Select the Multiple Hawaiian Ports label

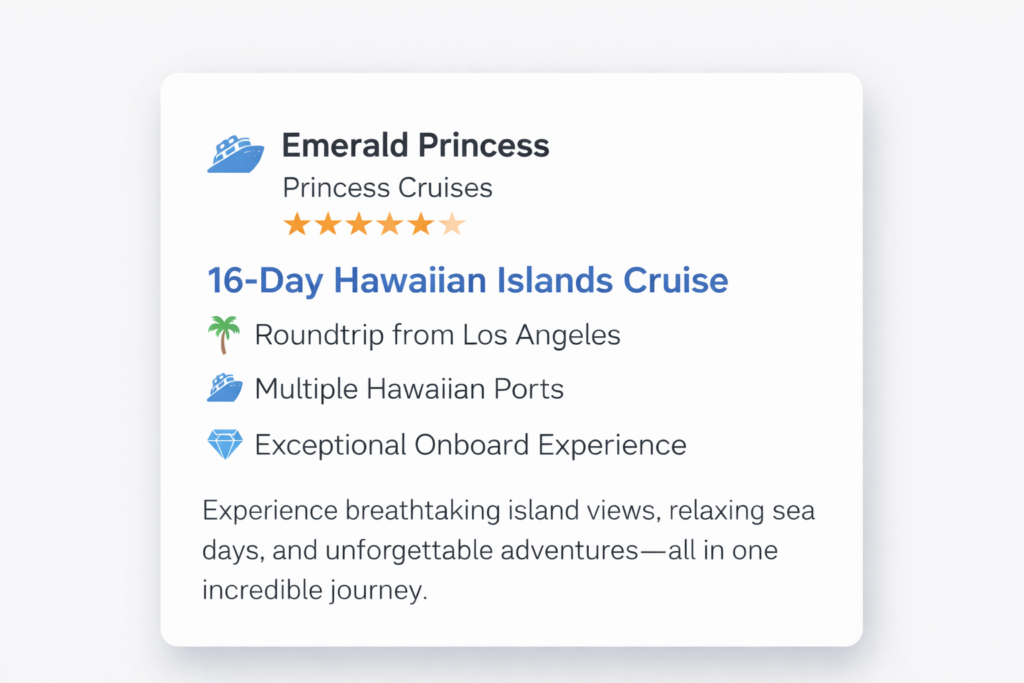click(409, 388)
